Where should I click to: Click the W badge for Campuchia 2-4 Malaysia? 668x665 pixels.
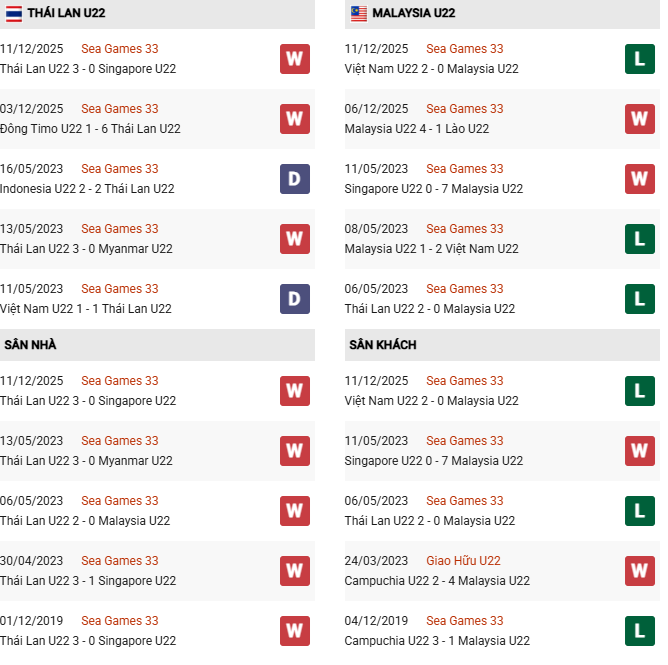(640, 571)
